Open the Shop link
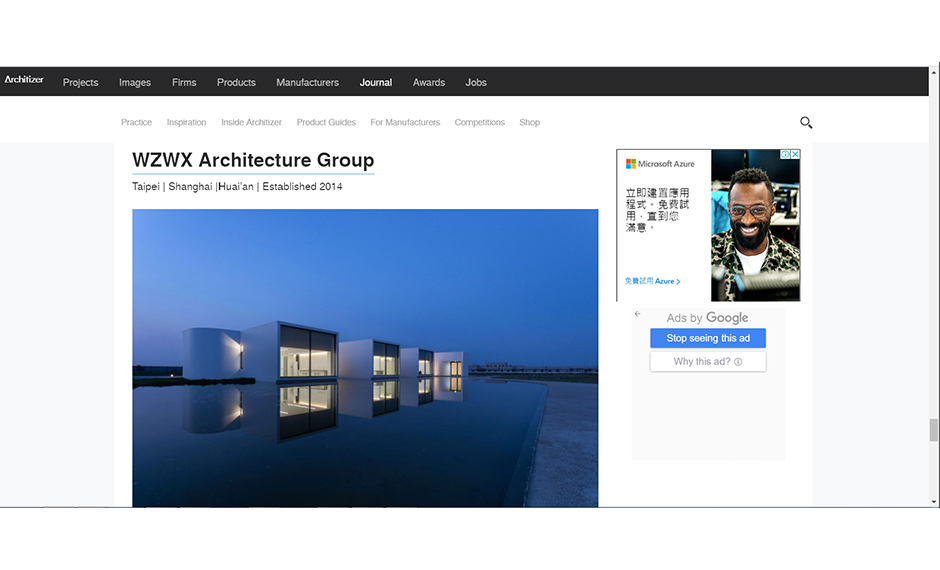 point(529,122)
